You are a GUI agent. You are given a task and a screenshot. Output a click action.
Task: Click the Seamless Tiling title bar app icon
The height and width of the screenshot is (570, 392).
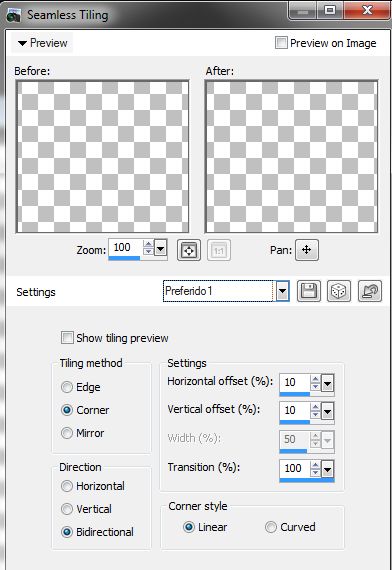14,15
